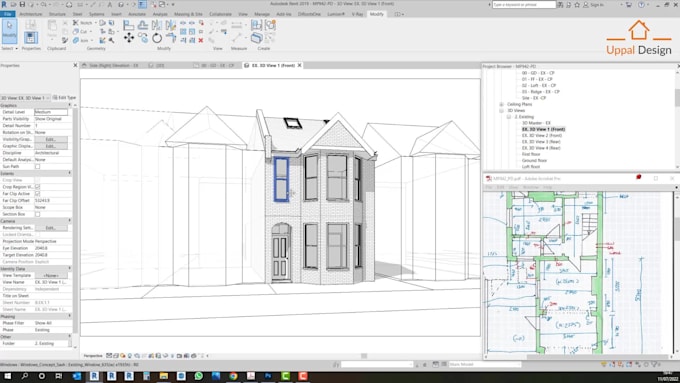Toggle the Crop View checkbox

(x=37, y=180)
